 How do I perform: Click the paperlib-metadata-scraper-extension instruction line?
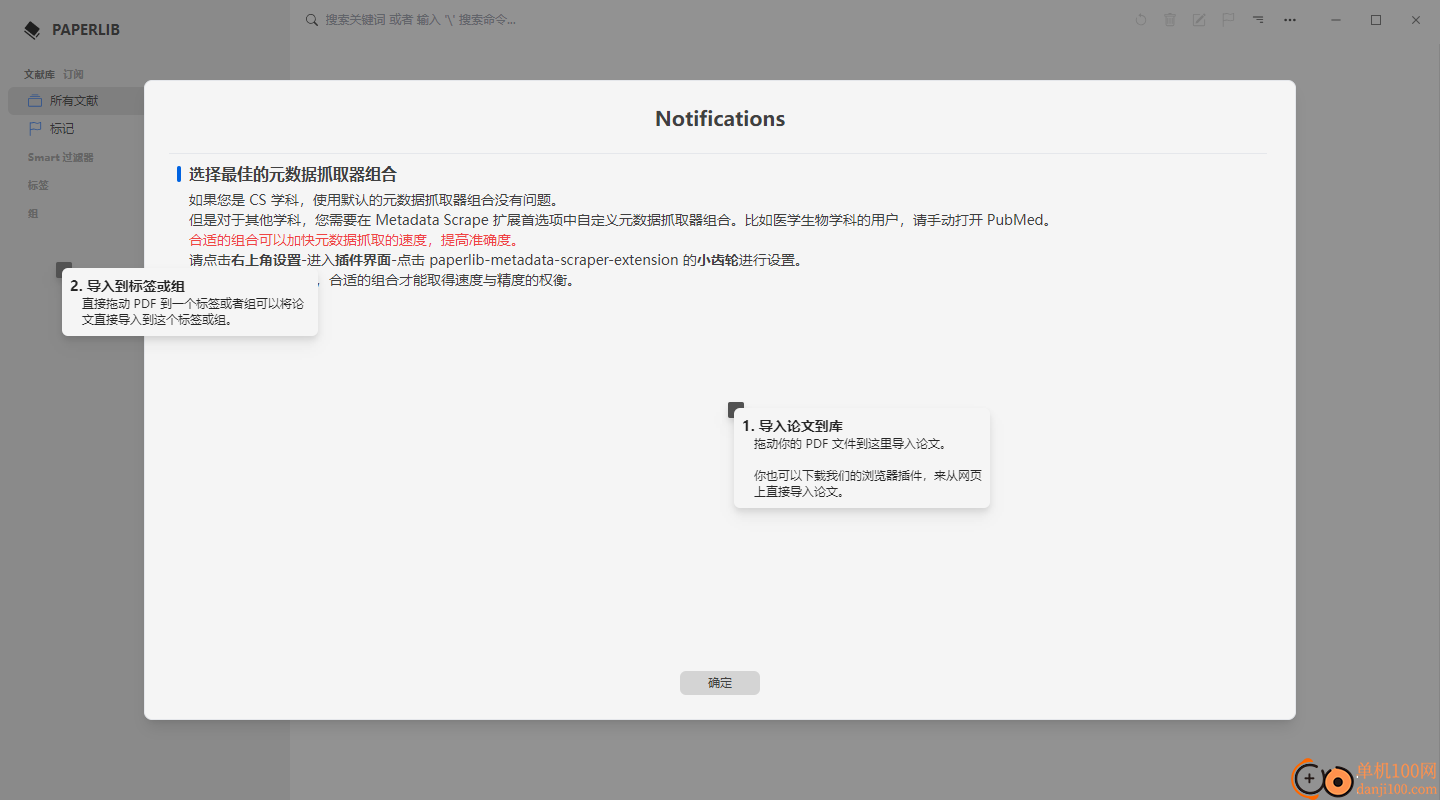(x=496, y=260)
